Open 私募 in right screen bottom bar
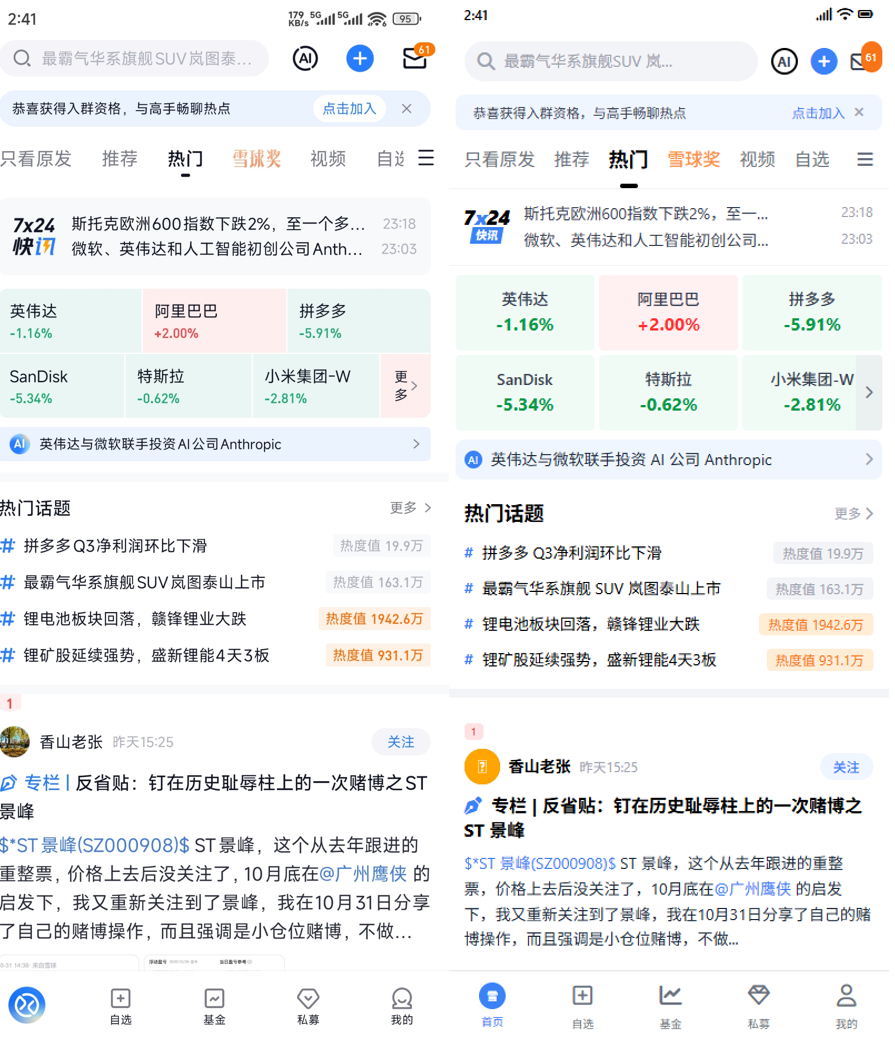The image size is (895, 1040). pyautogui.click(x=758, y=1006)
